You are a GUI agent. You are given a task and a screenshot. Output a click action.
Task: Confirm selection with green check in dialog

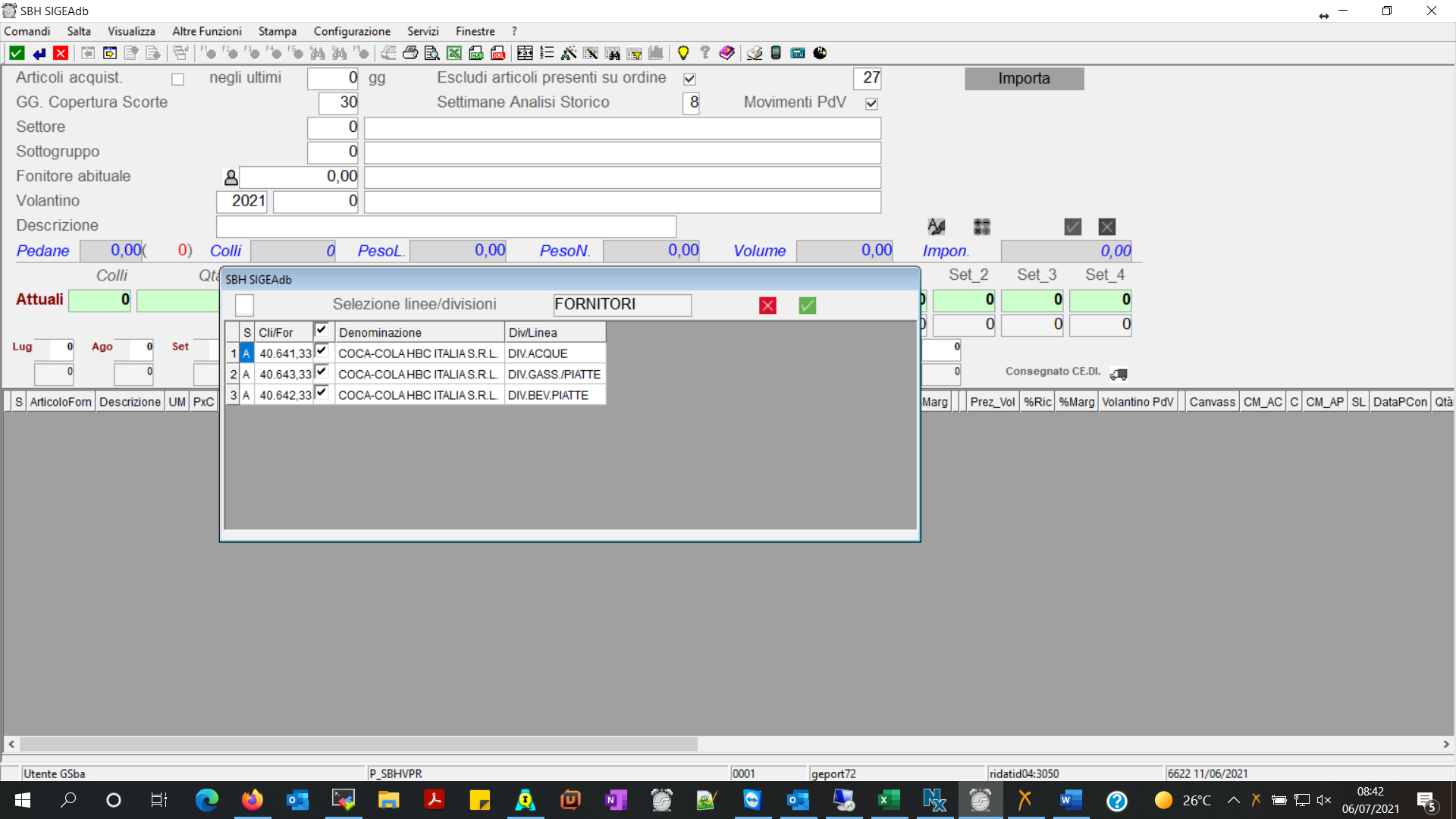[807, 306]
